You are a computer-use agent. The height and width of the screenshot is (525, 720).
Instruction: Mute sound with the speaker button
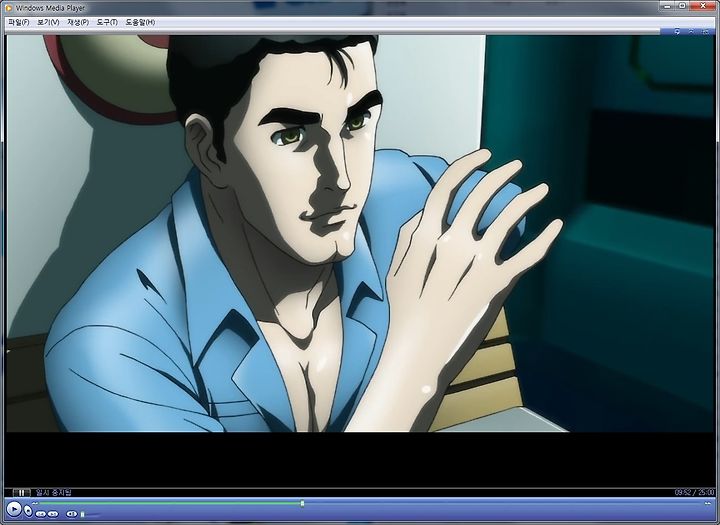(71, 514)
